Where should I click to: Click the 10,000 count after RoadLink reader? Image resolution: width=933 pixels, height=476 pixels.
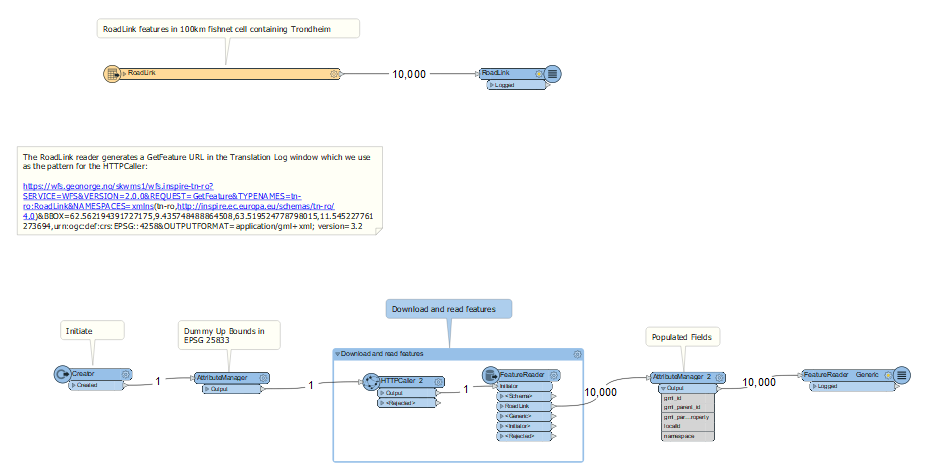point(409,74)
